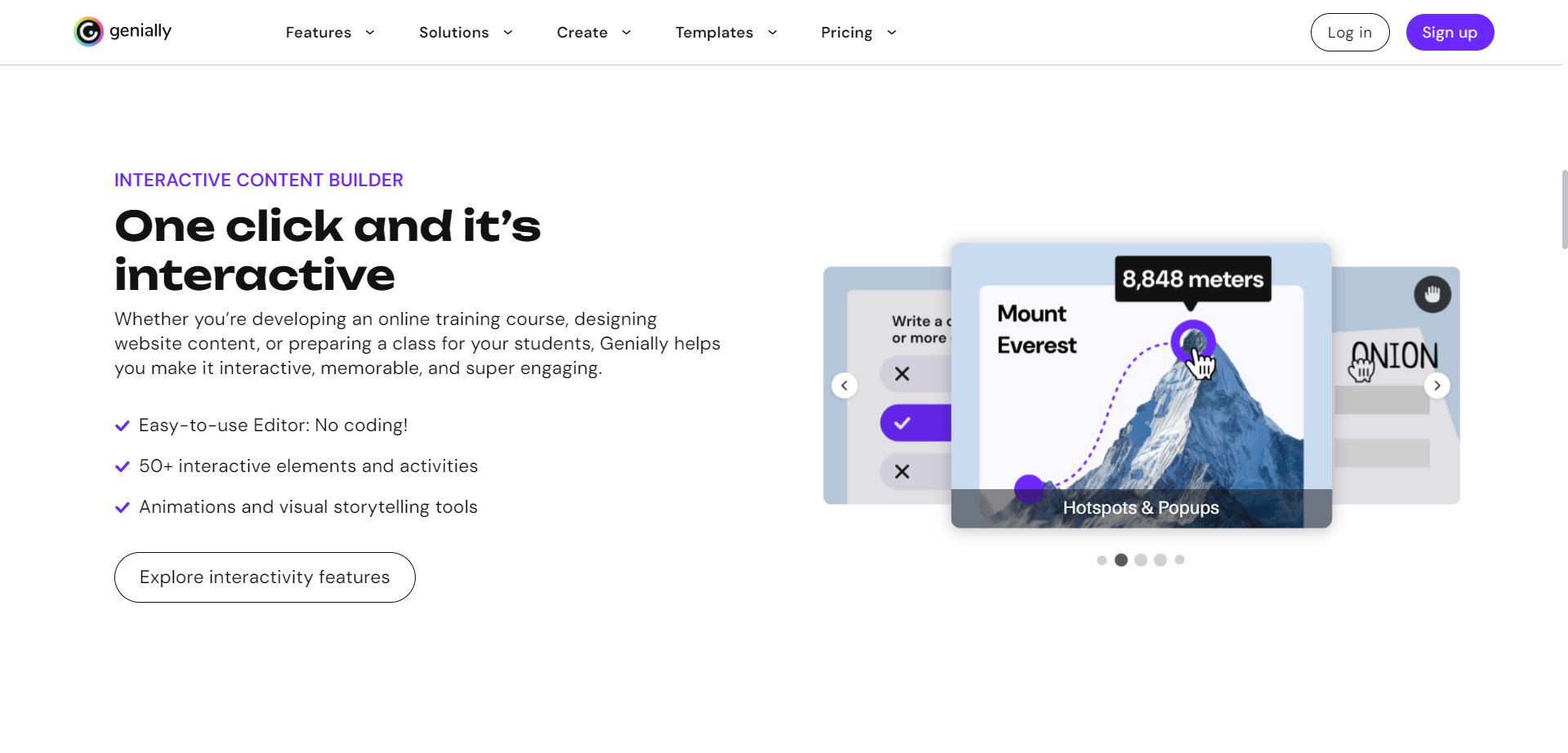1568x753 pixels.
Task: Click the purple dot at mountain base
Action: pyautogui.click(x=1029, y=489)
